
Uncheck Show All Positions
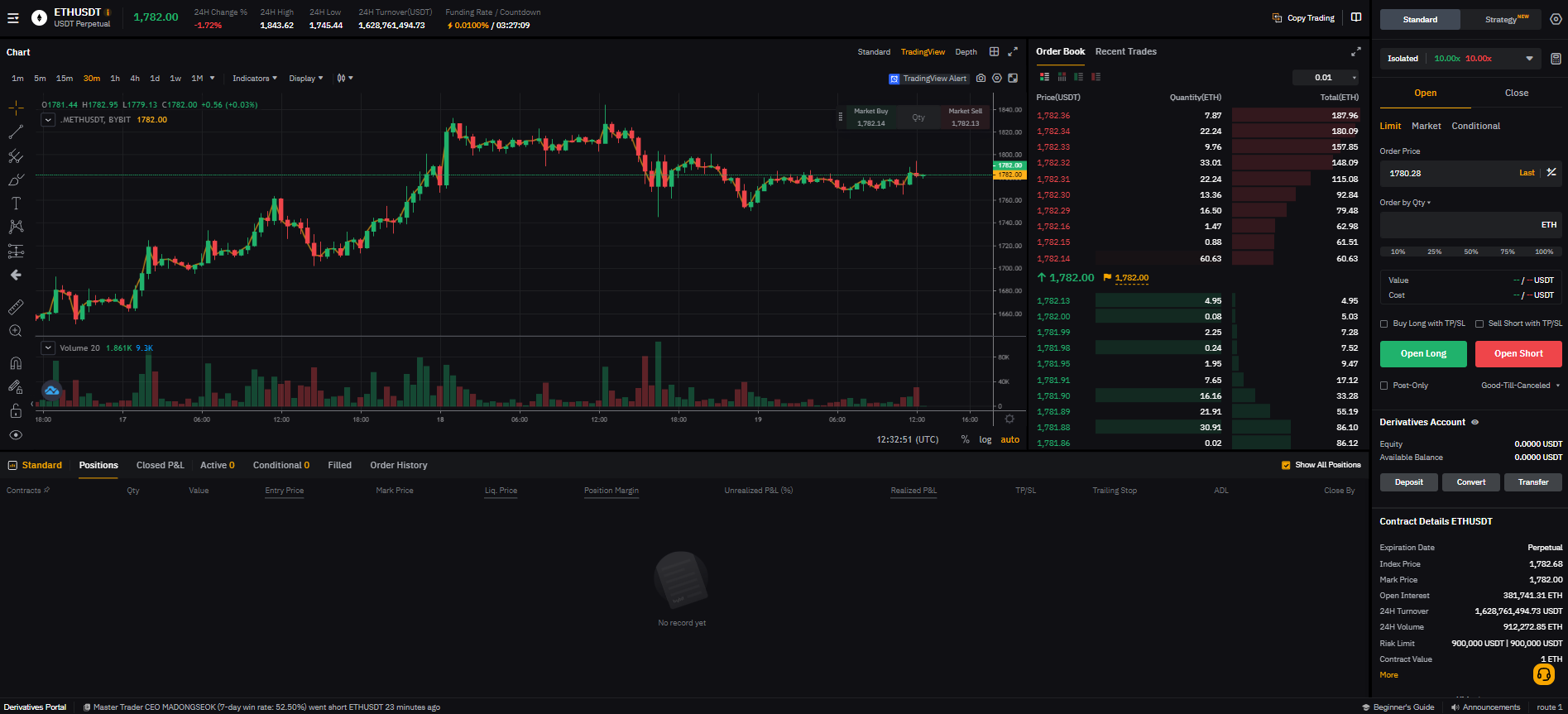(1286, 465)
